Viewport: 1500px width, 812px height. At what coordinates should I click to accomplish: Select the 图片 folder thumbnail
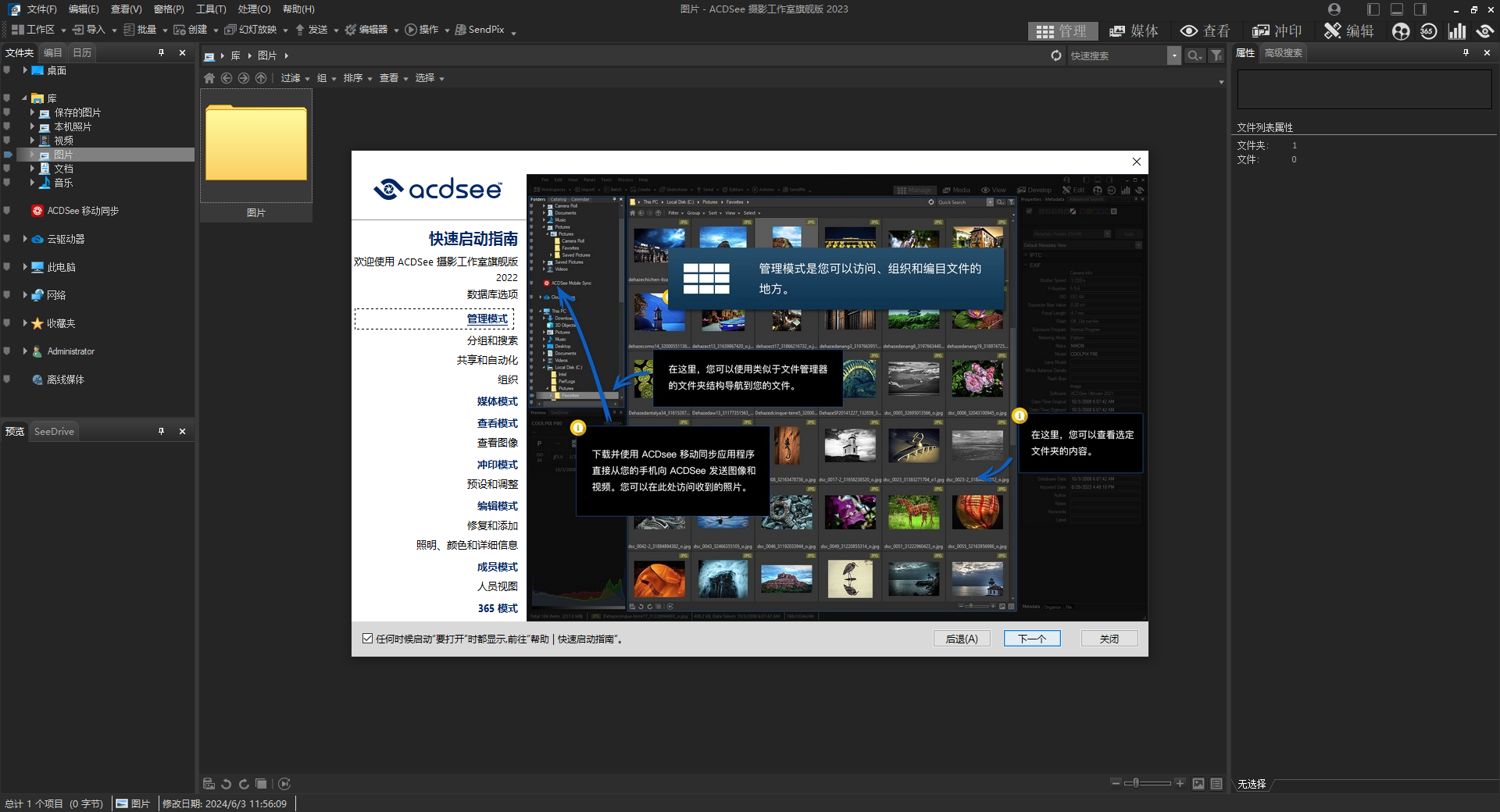pyautogui.click(x=256, y=155)
